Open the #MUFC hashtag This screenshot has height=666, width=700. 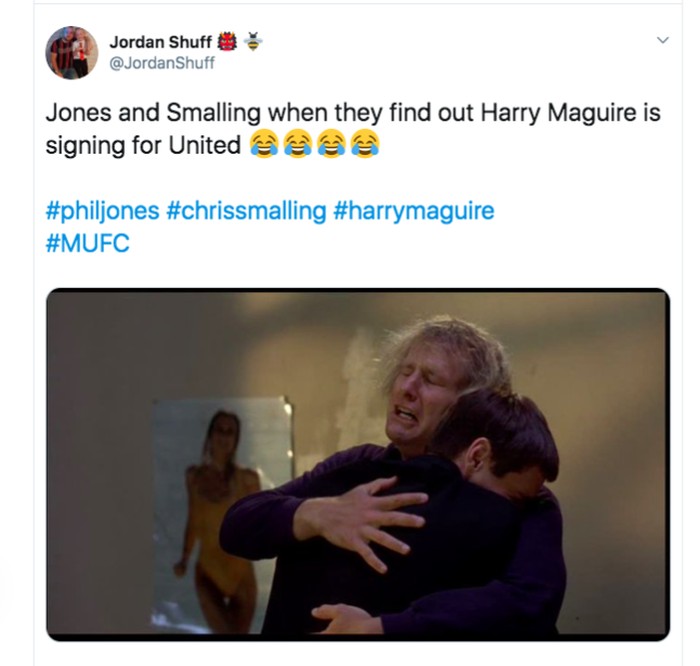click(88, 243)
